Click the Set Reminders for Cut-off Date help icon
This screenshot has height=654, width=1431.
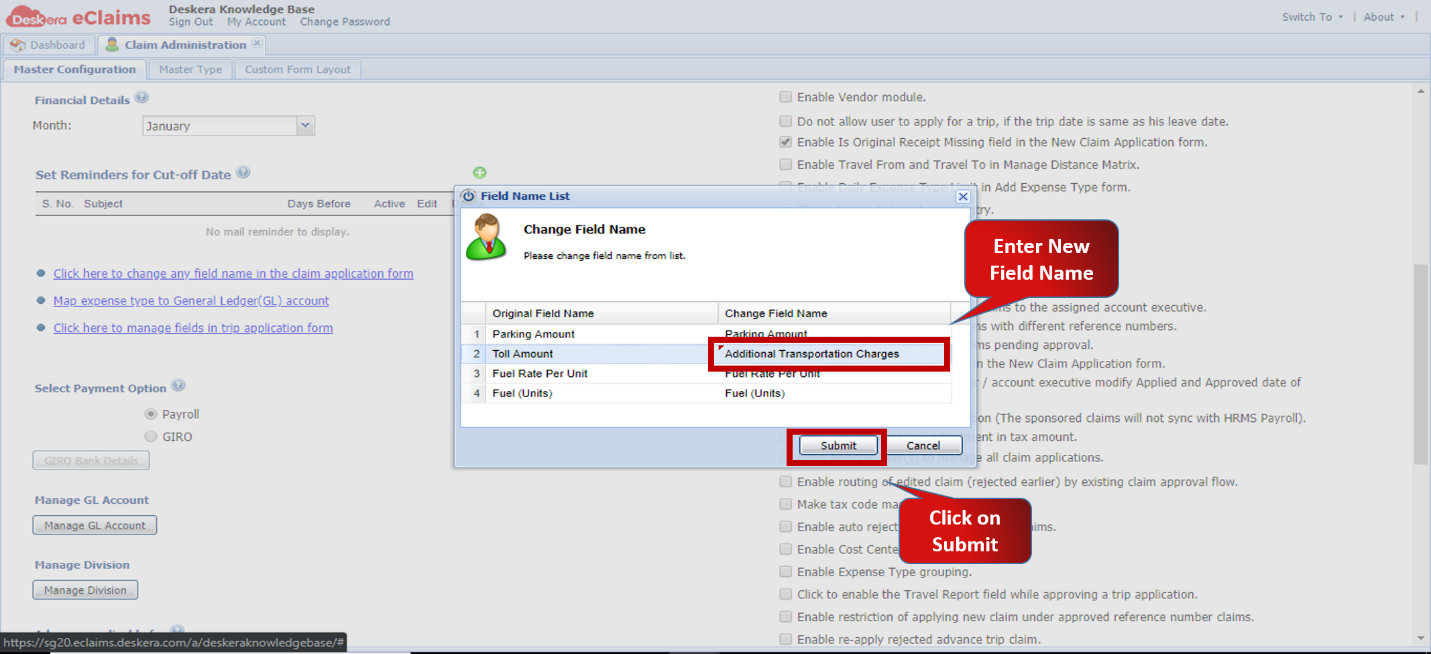point(242,173)
